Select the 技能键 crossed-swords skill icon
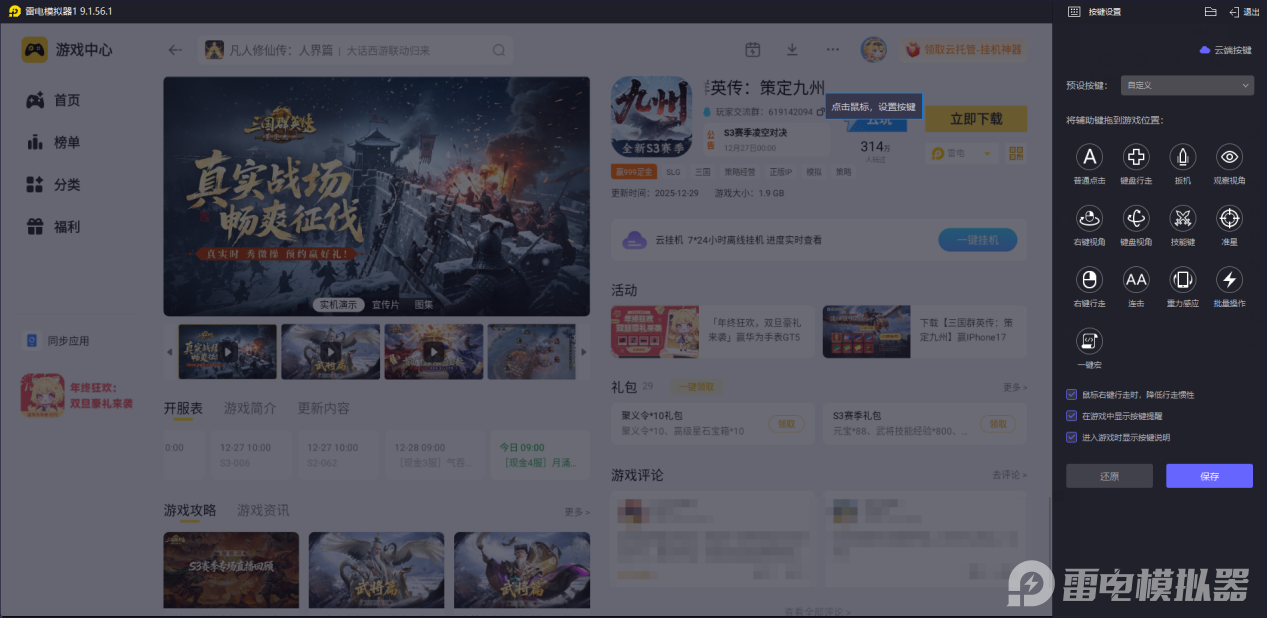 click(x=1183, y=218)
